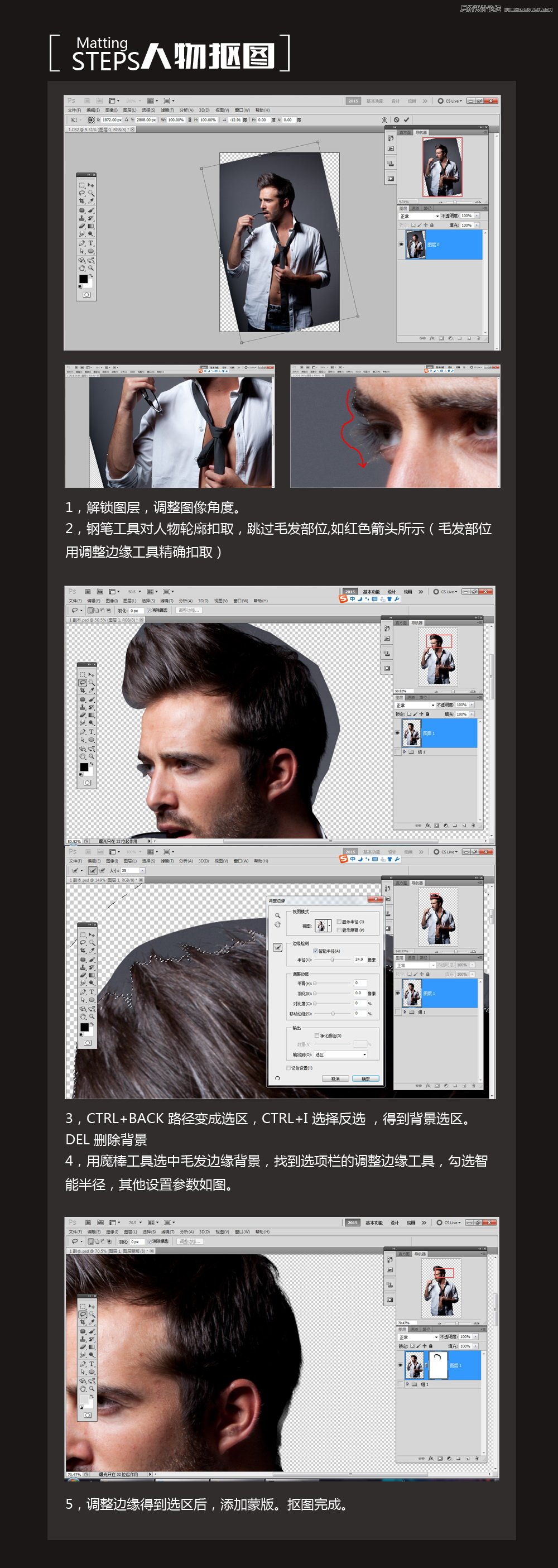Pick the Rectangular Marquee tool in the 1.CR2 window
The height and width of the screenshot is (1568, 558).
(x=82, y=185)
